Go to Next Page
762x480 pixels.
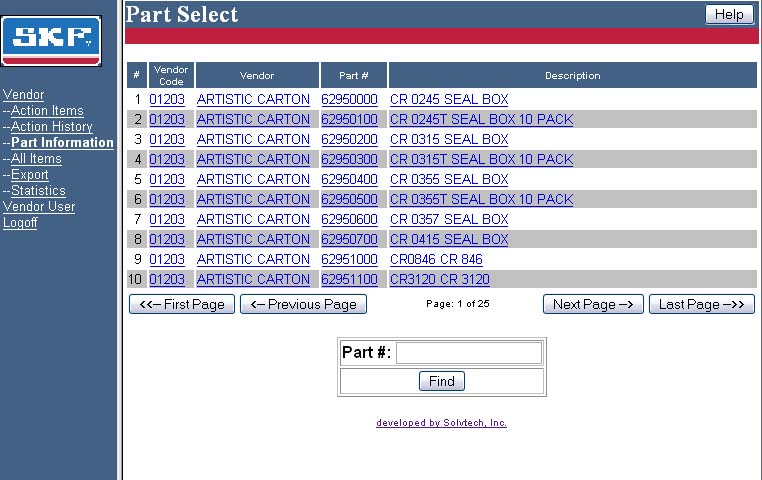coord(593,304)
